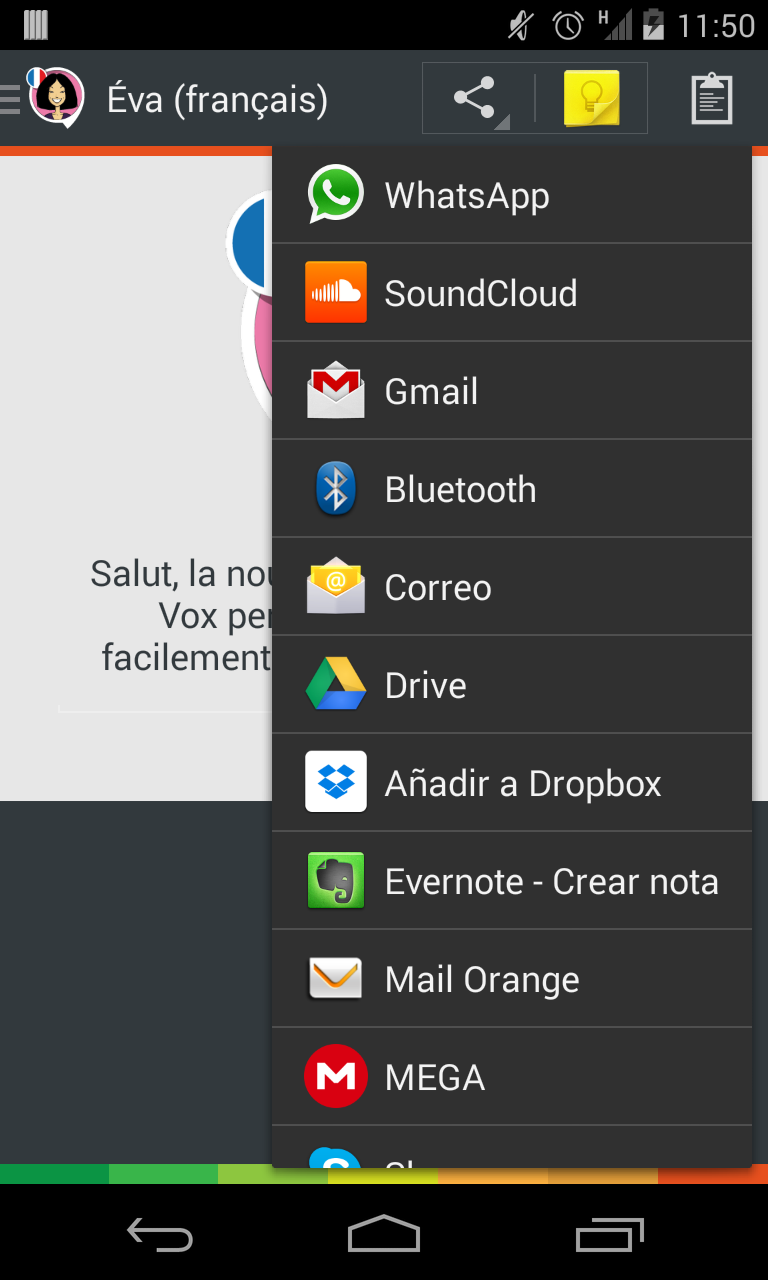Select Evernote - Crear nota
This screenshot has height=1280, width=768.
coord(512,881)
